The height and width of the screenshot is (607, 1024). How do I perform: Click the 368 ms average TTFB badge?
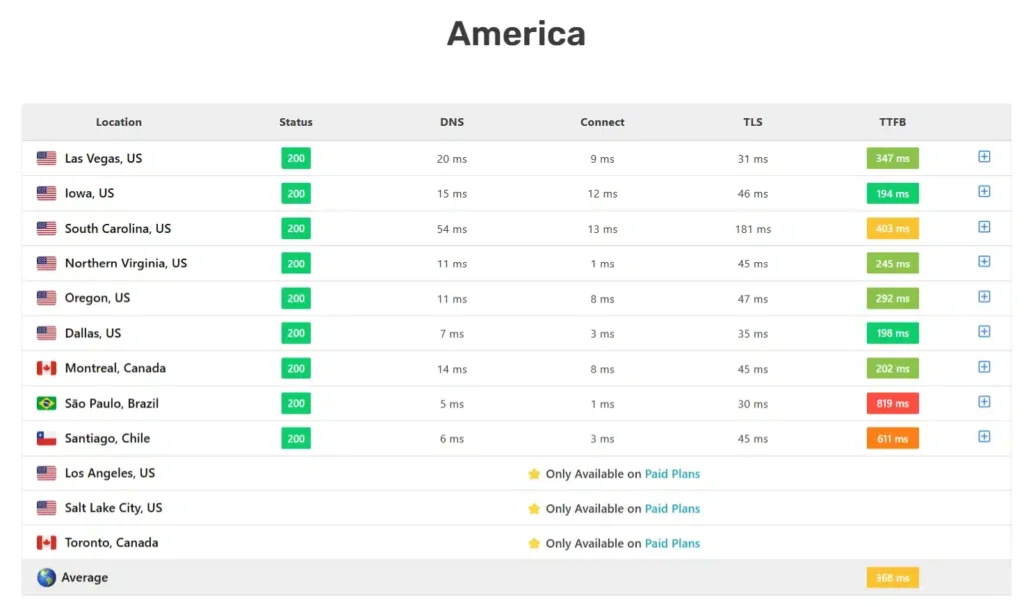click(893, 578)
